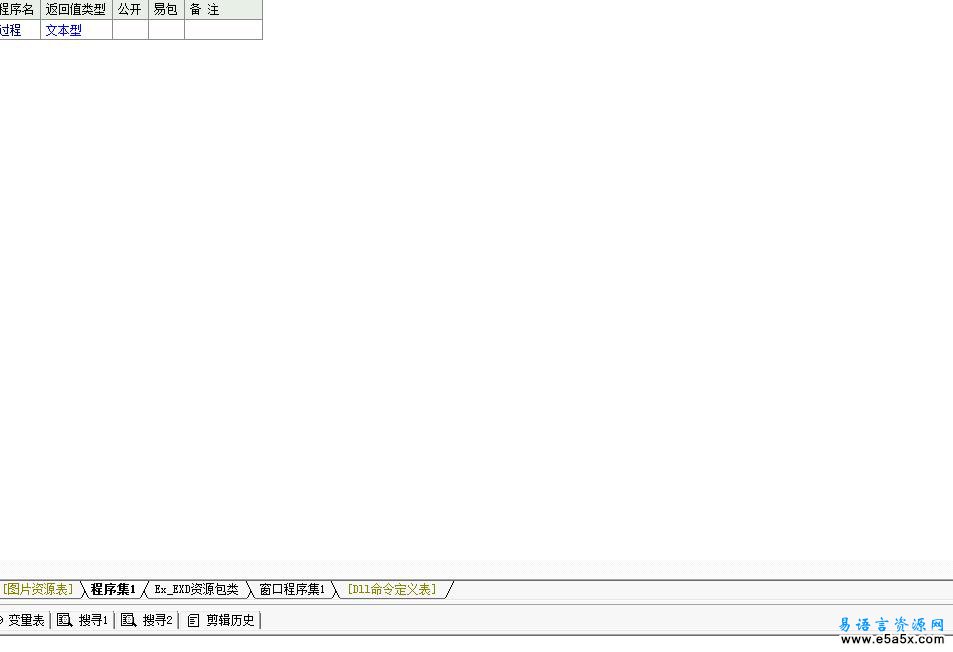Click the 搜寻2 magnifier icon
This screenshot has width=953, height=652.
128,620
